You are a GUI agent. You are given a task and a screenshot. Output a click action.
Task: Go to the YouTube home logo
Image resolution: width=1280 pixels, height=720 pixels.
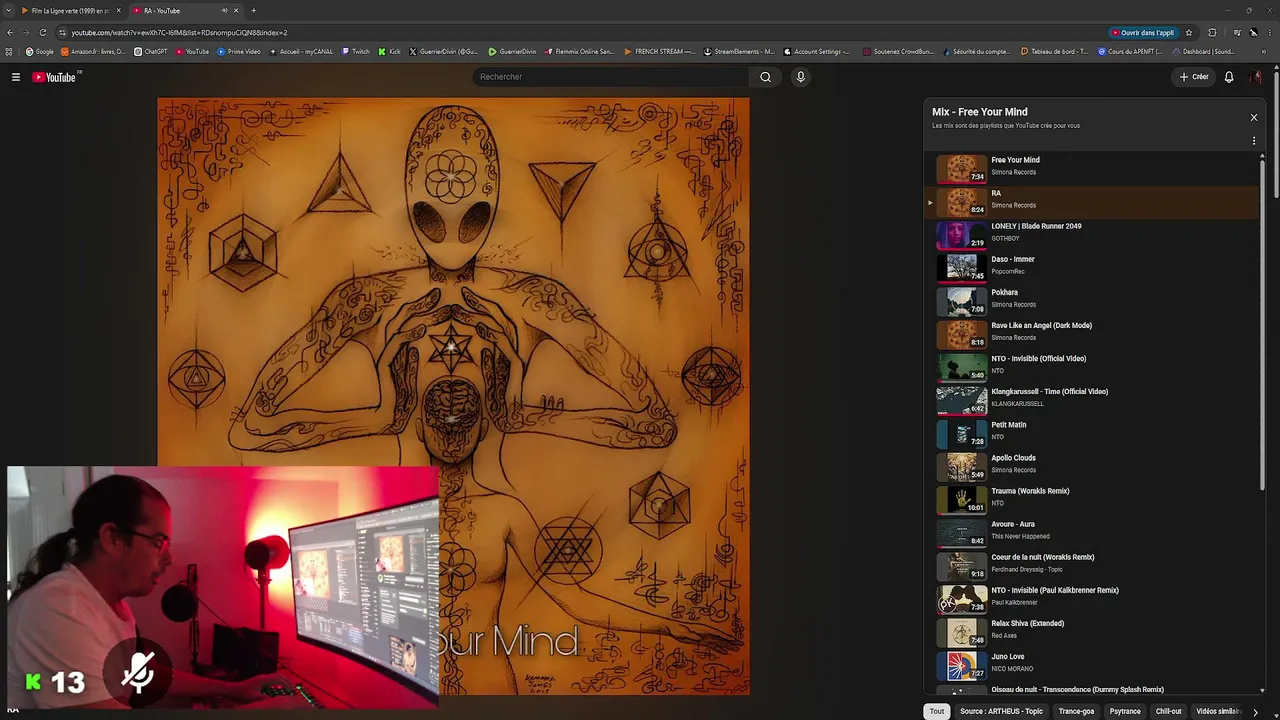click(x=56, y=77)
